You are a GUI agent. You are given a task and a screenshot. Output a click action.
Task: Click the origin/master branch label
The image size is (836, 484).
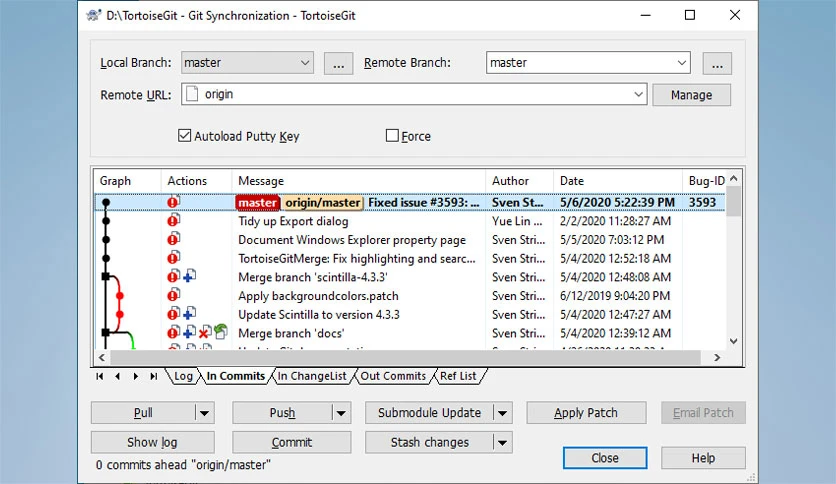coord(323,203)
